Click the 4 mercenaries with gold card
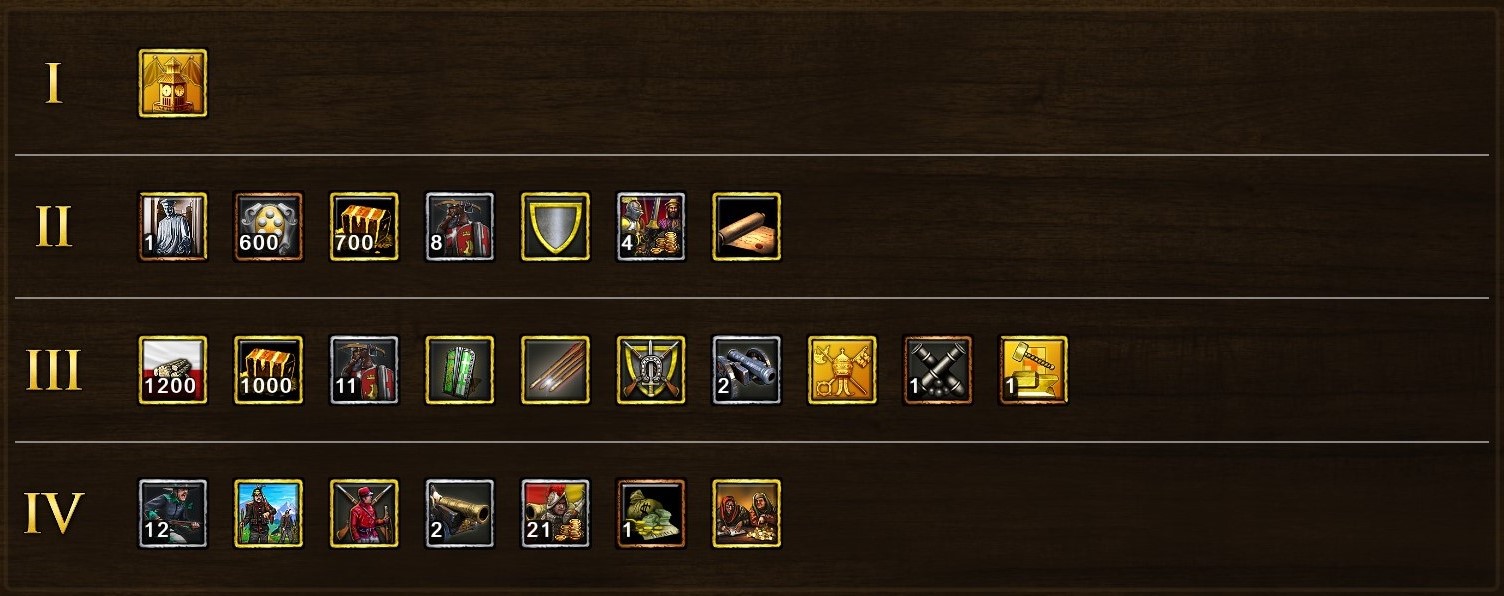 pos(651,227)
